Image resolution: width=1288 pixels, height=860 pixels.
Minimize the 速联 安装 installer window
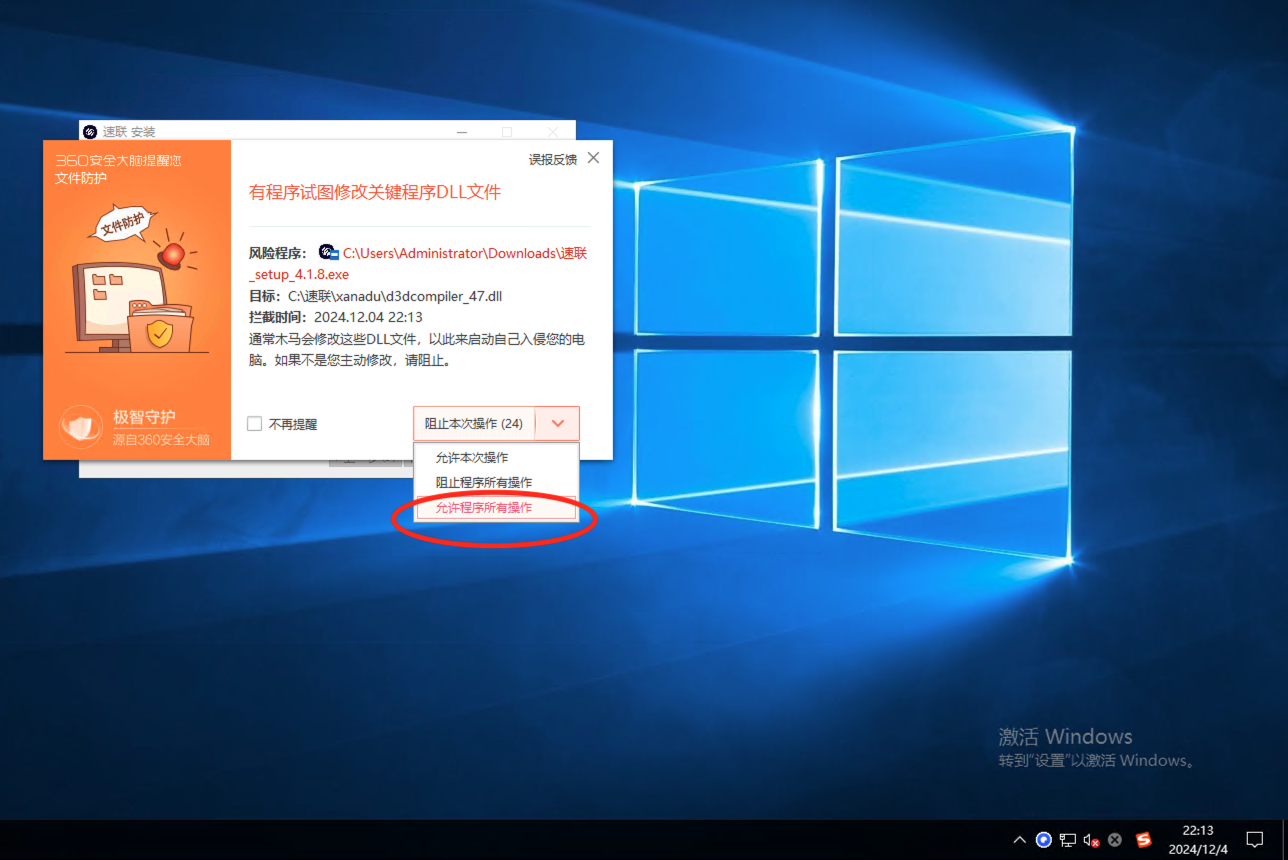pyautogui.click(x=461, y=131)
